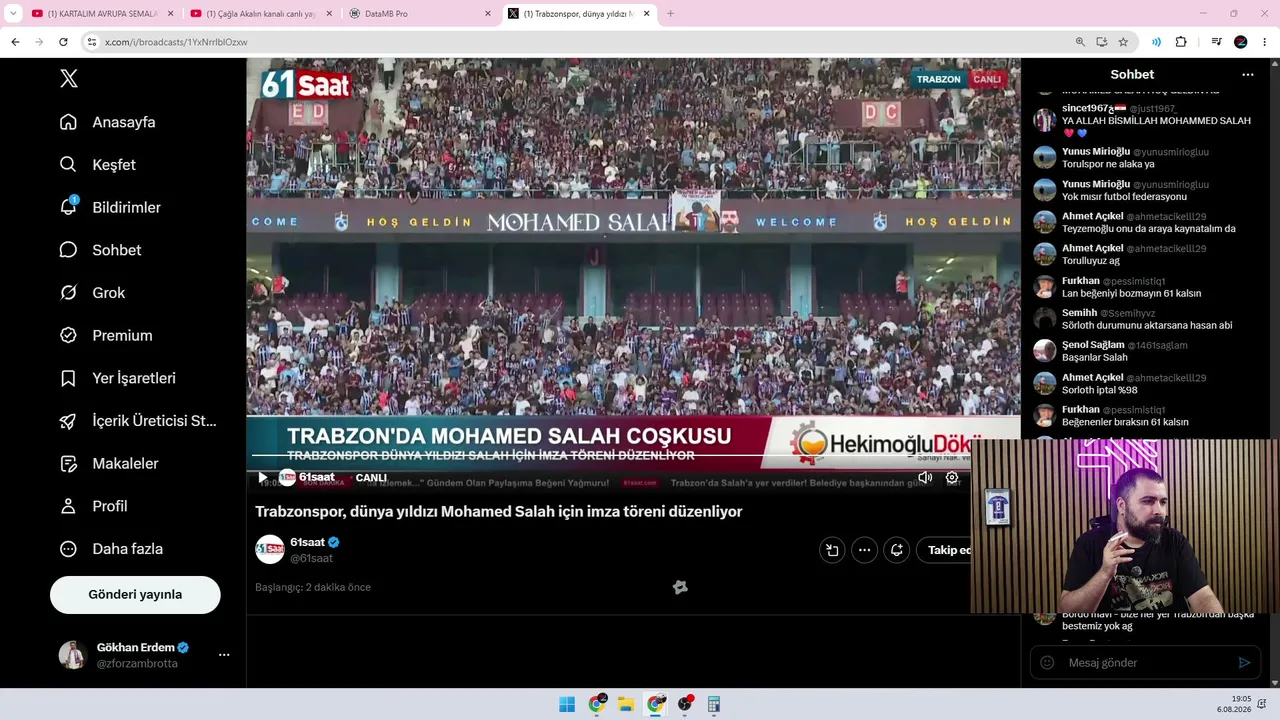Reload the current page
This screenshot has width=1280, height=720.
coord(63,42)
